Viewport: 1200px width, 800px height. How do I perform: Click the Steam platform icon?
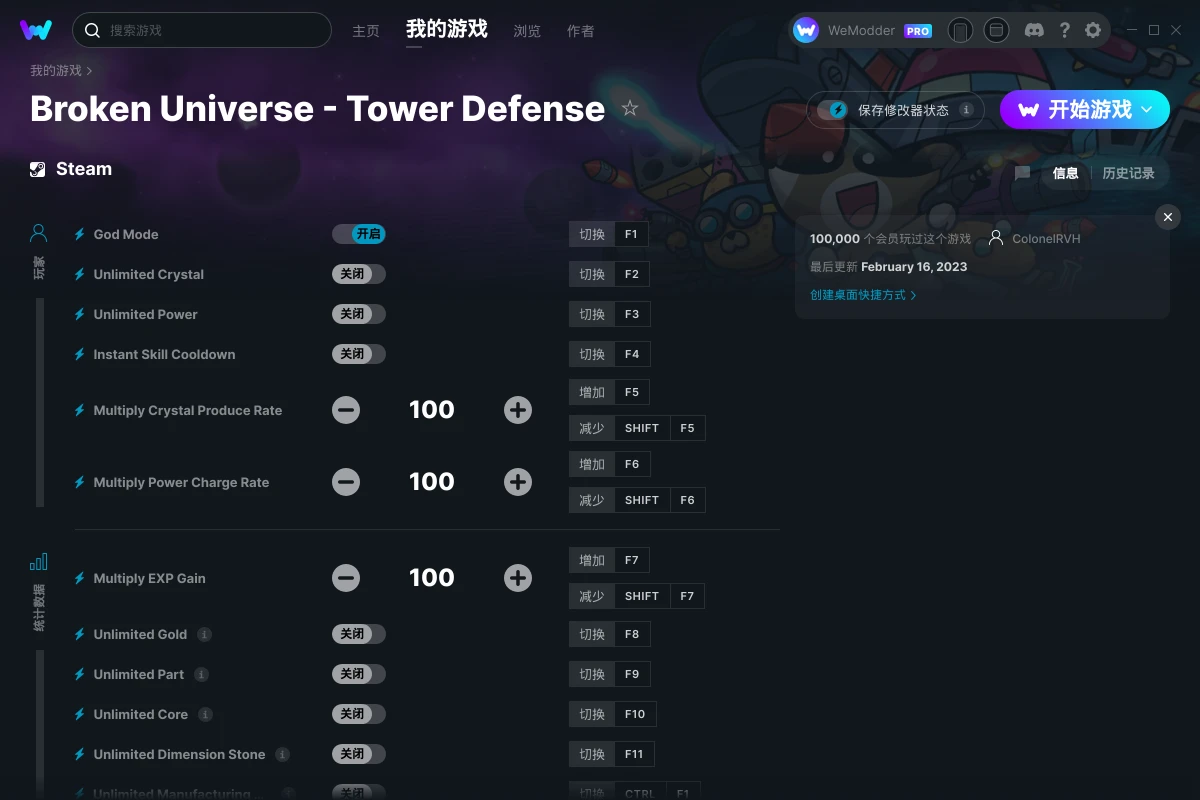pos(38,169)
